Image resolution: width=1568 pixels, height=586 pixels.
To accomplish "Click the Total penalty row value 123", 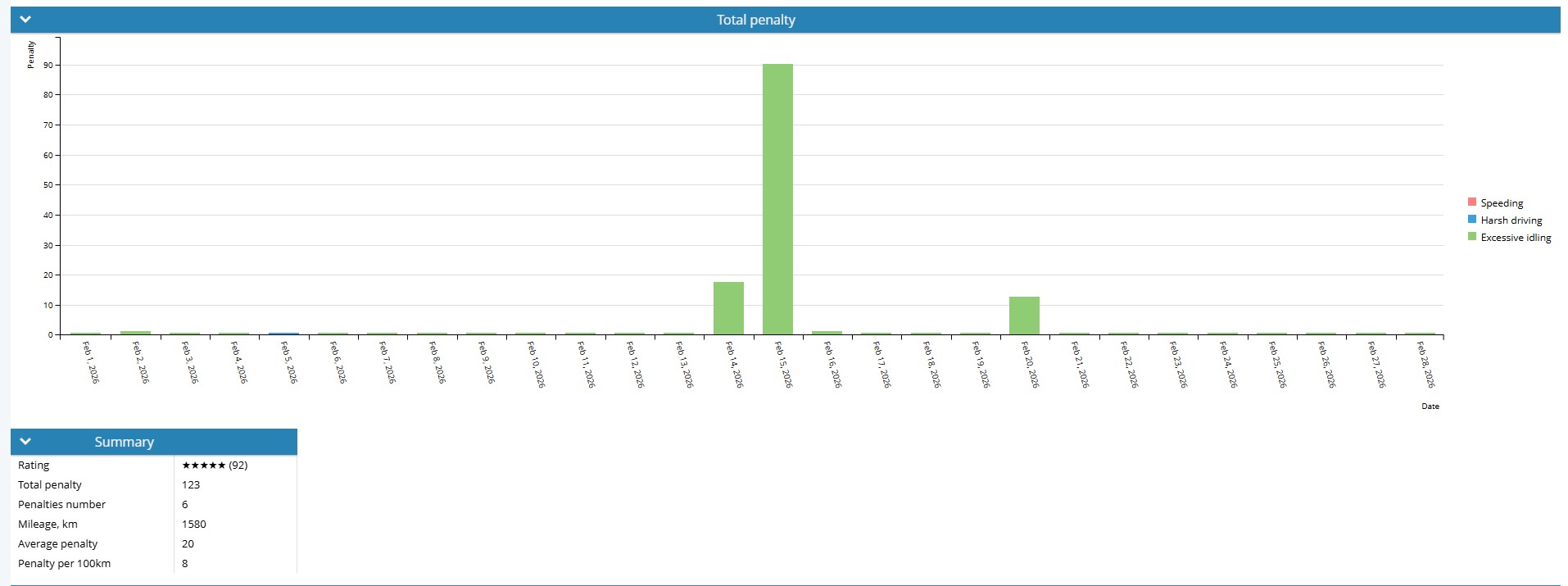I will click(191, 485).
